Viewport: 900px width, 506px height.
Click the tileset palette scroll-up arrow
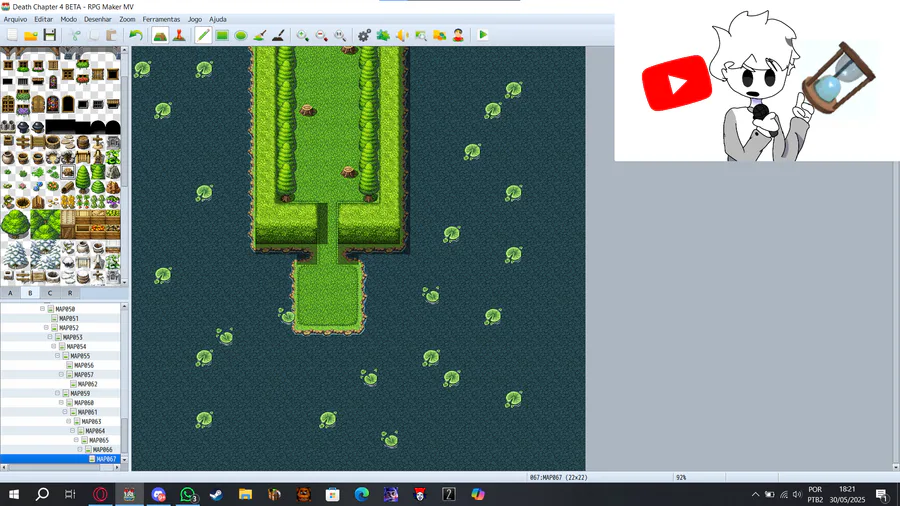pyautogui.click(x=124, y=50)
